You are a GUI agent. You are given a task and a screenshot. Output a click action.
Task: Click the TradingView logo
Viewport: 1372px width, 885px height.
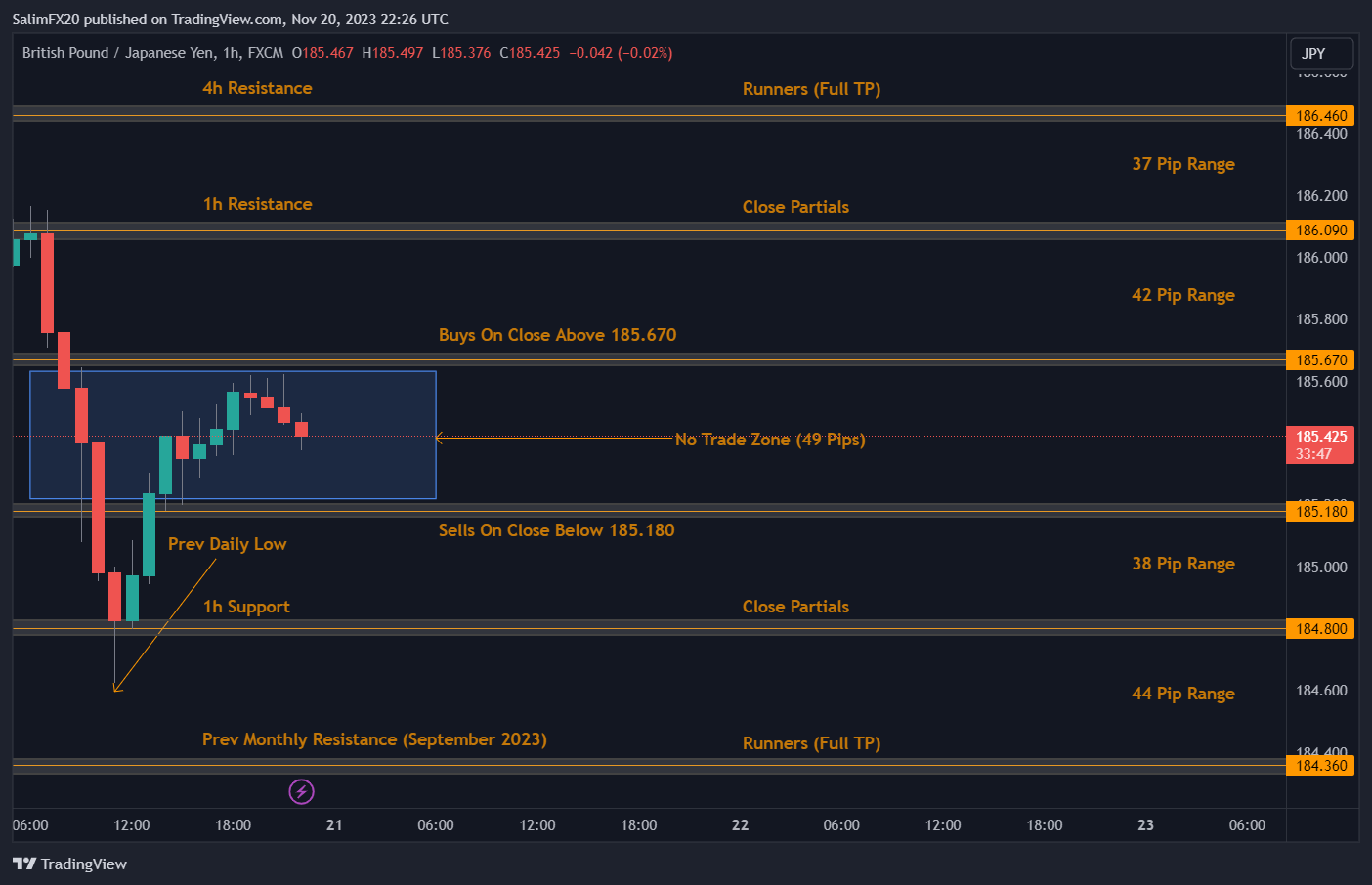pos(69,864)
